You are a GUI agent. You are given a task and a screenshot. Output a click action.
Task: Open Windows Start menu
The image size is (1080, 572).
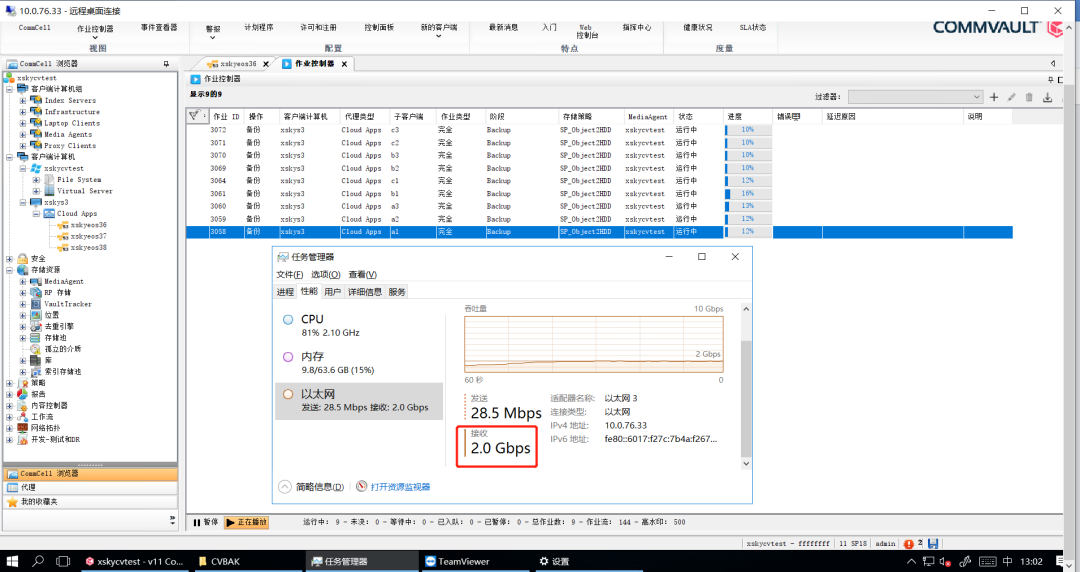[12, 561]
